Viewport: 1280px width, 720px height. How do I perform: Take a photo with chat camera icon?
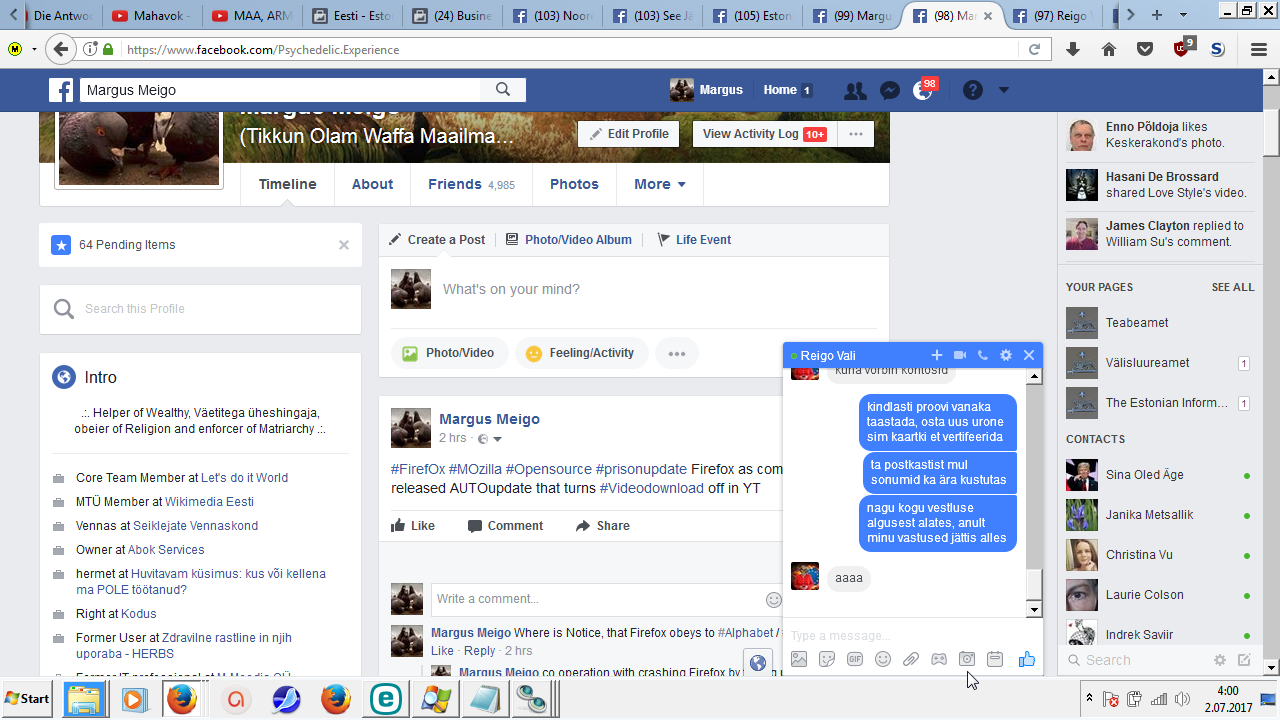point(967,659)
